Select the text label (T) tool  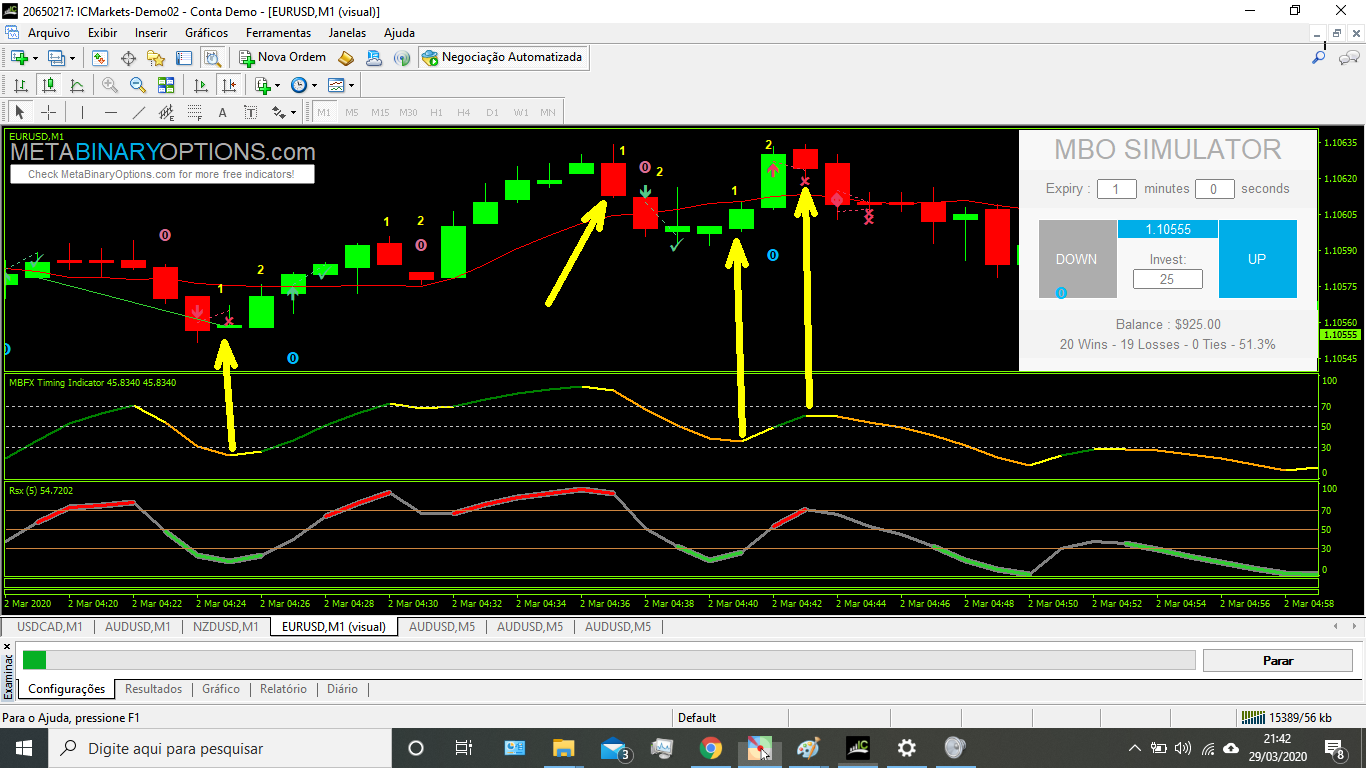pyautogui.click(x=250, y=112)
